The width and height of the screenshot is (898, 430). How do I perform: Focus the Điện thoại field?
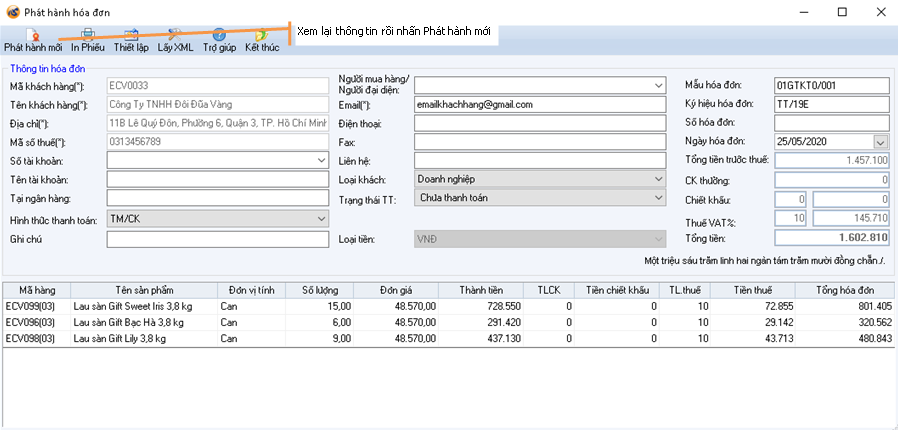click(x=539, y=123)
